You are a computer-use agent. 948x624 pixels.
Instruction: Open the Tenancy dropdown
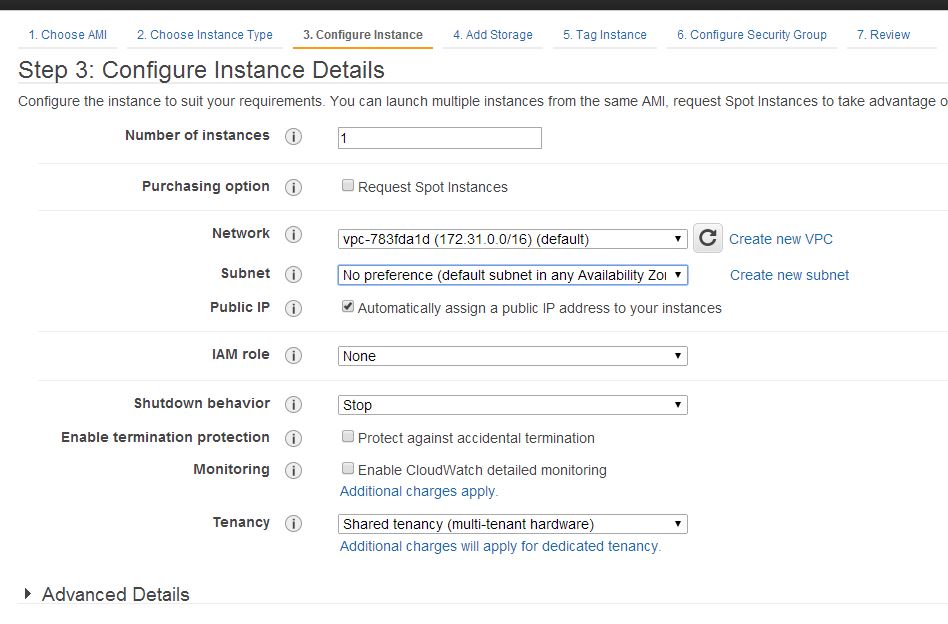[x=513, y=524]
